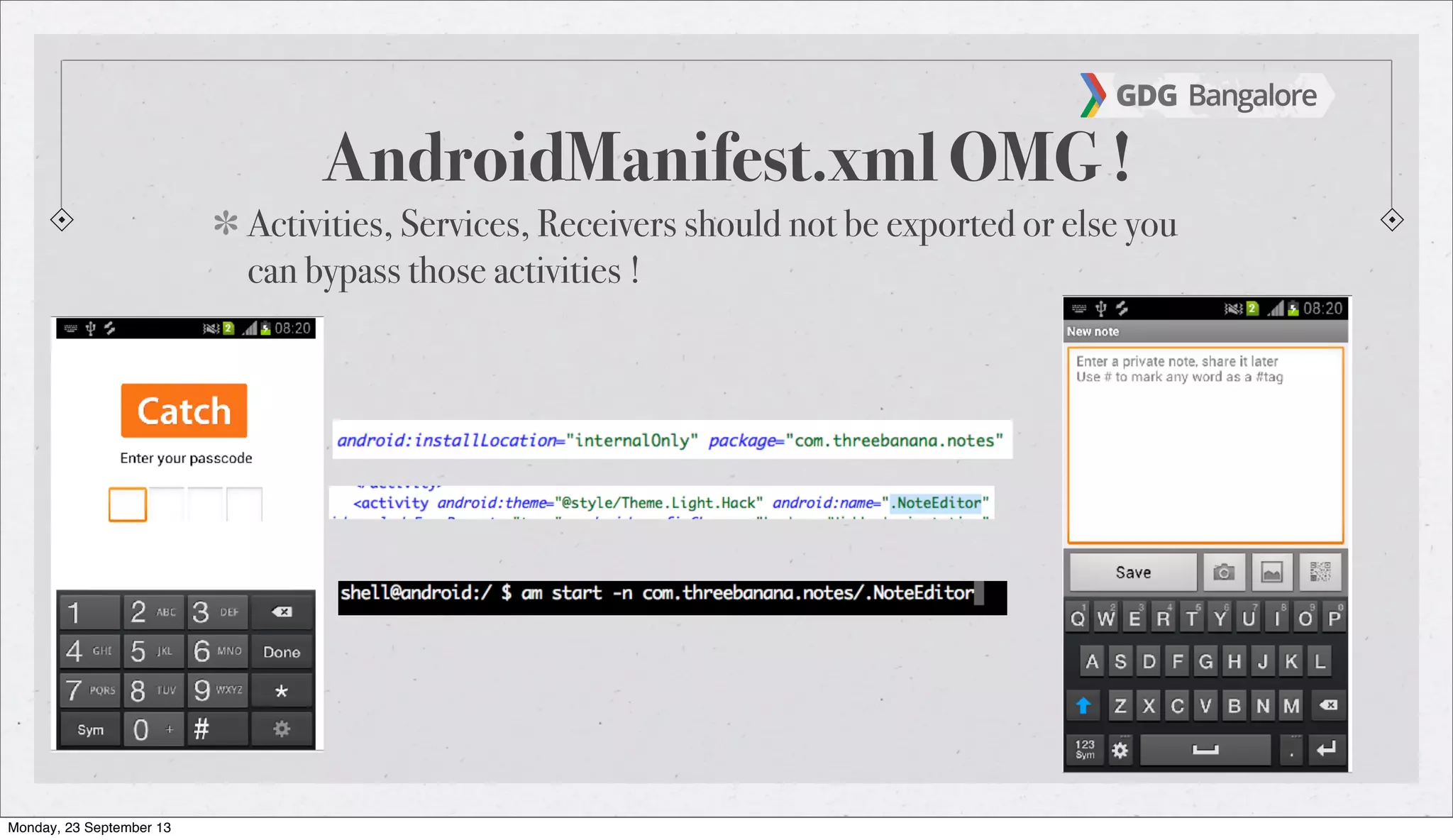Viewport: 1453px width, 840px height.
Task: Click the GDG Bangalore logo
Action: point(1202,95)
